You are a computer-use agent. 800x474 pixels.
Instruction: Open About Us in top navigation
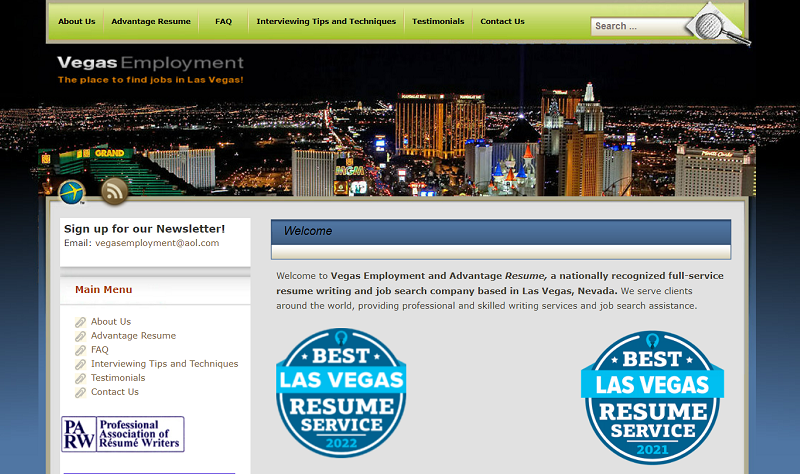tap(77, 21)
